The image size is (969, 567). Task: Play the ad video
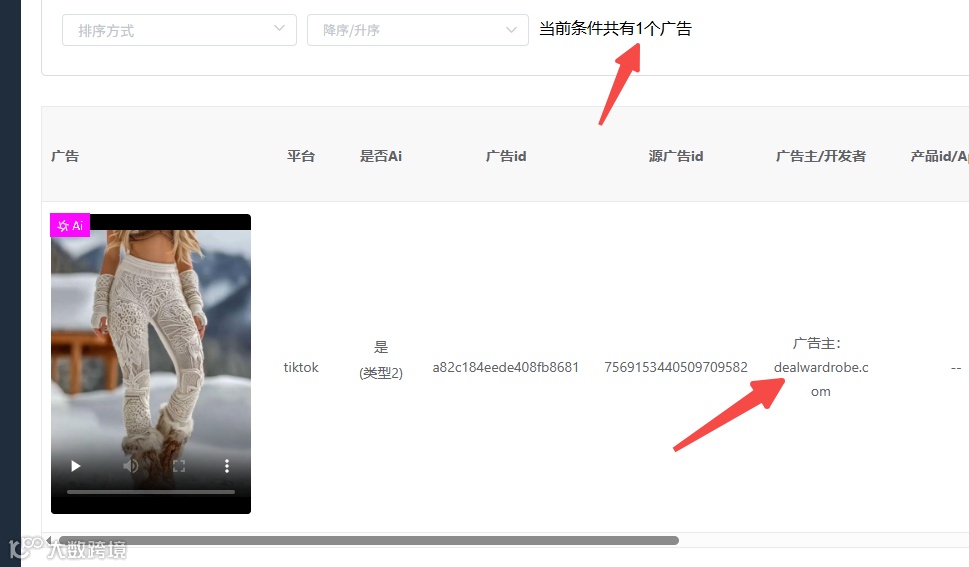pos(75,466)
